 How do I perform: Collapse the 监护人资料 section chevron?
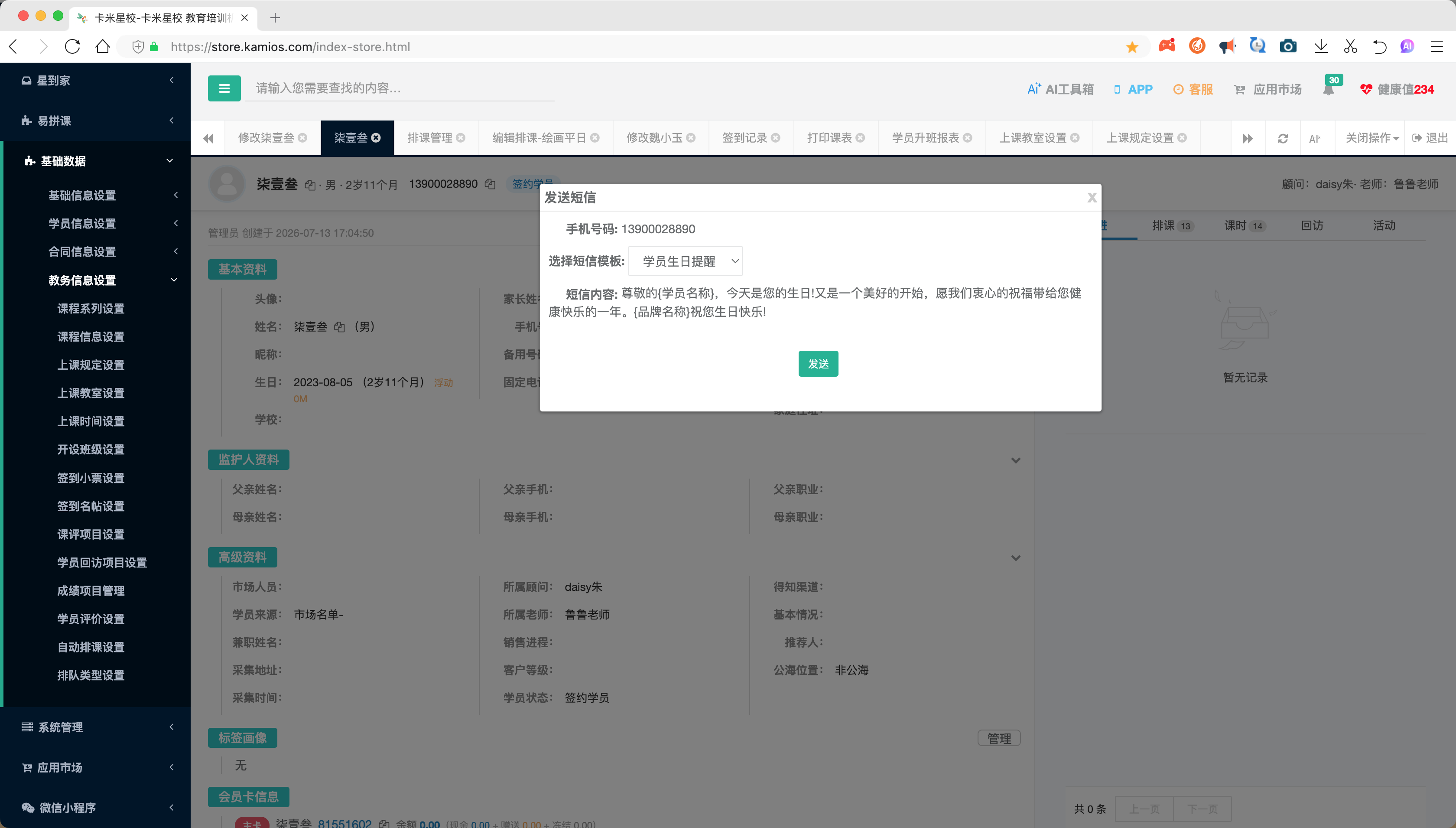click(x=1016, y=461)
